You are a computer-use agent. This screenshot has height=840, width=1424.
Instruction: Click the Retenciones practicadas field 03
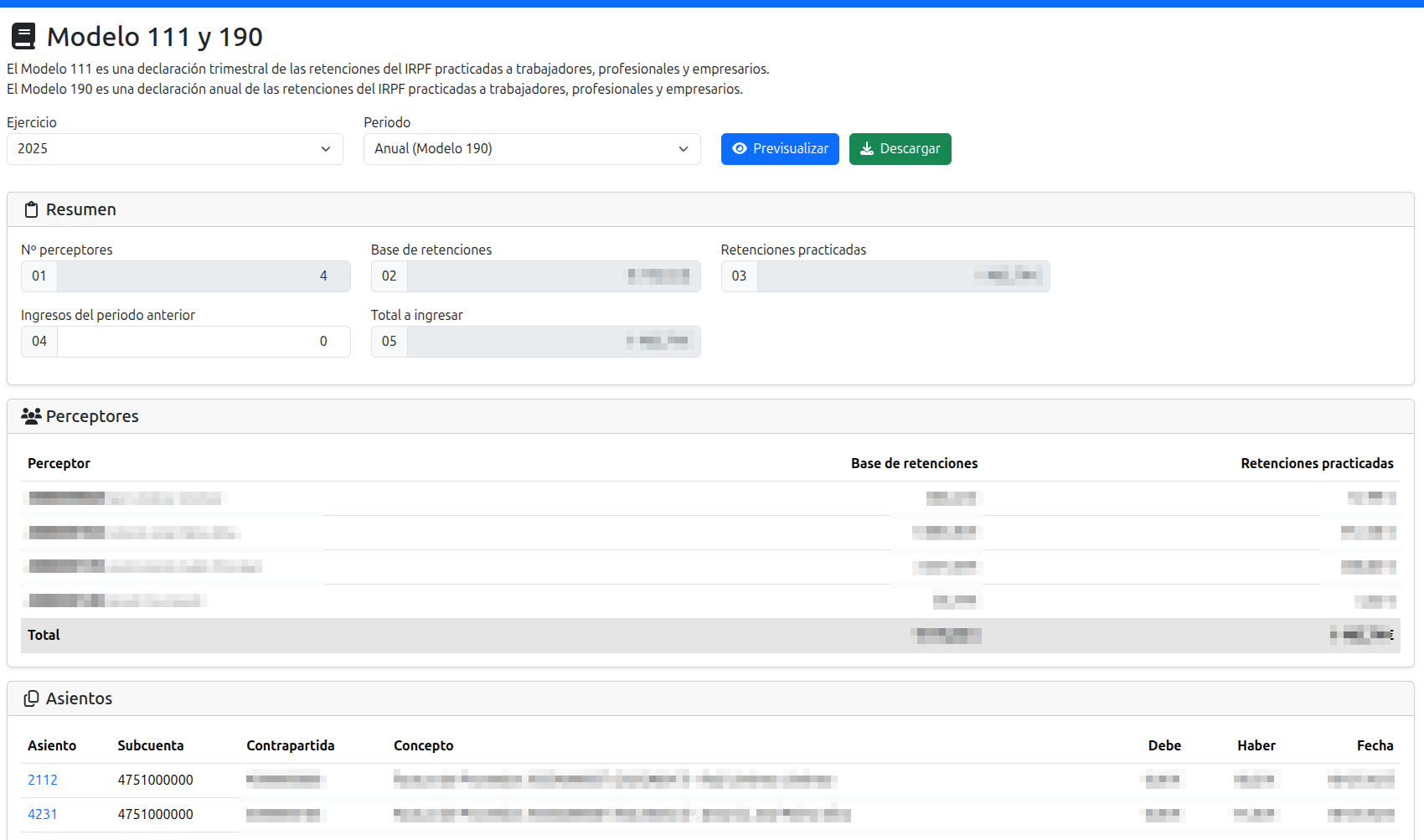pyautogui.click(x=902, y=276)
